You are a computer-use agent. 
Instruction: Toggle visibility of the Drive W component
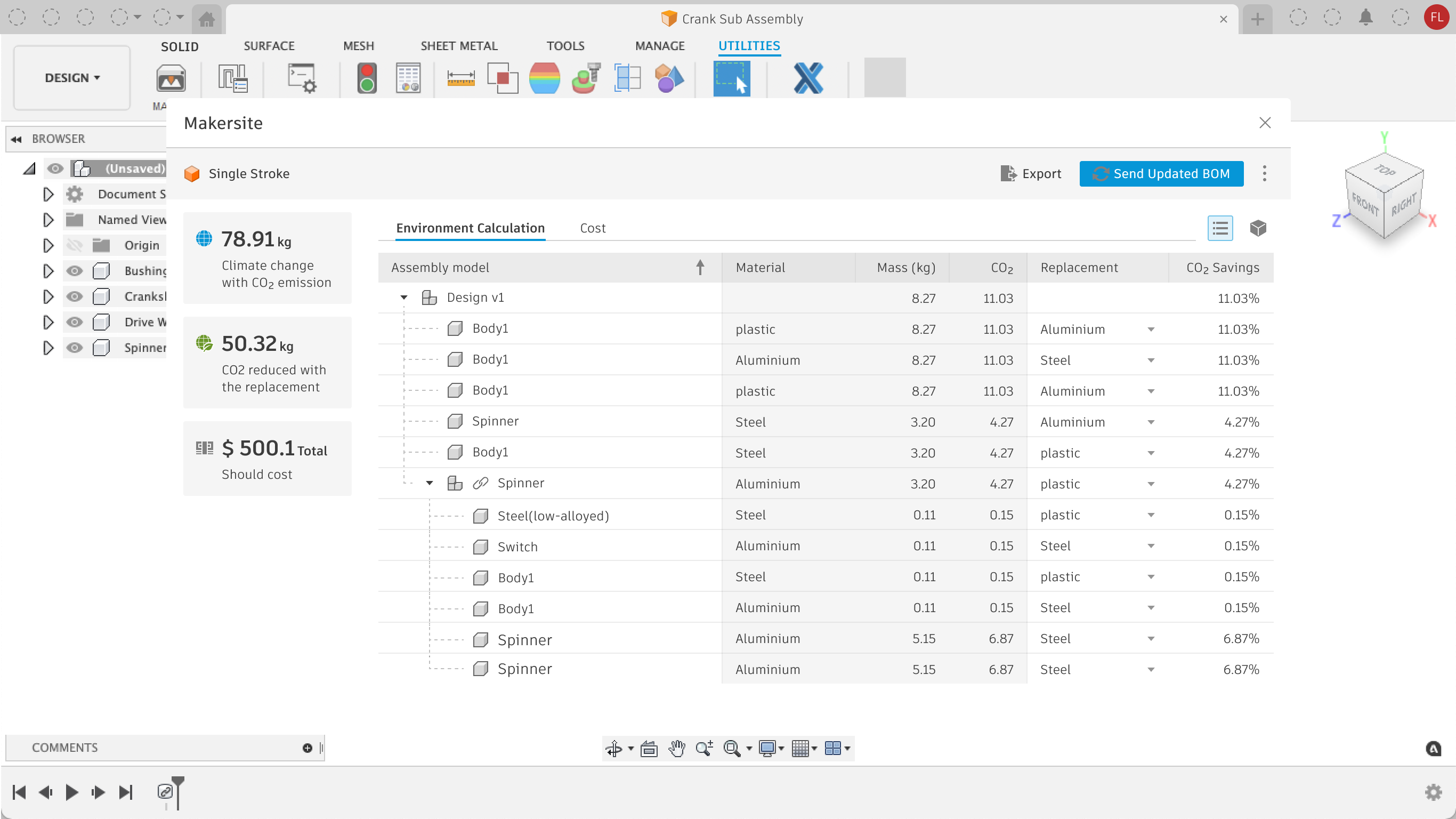[x=74, y=322]
